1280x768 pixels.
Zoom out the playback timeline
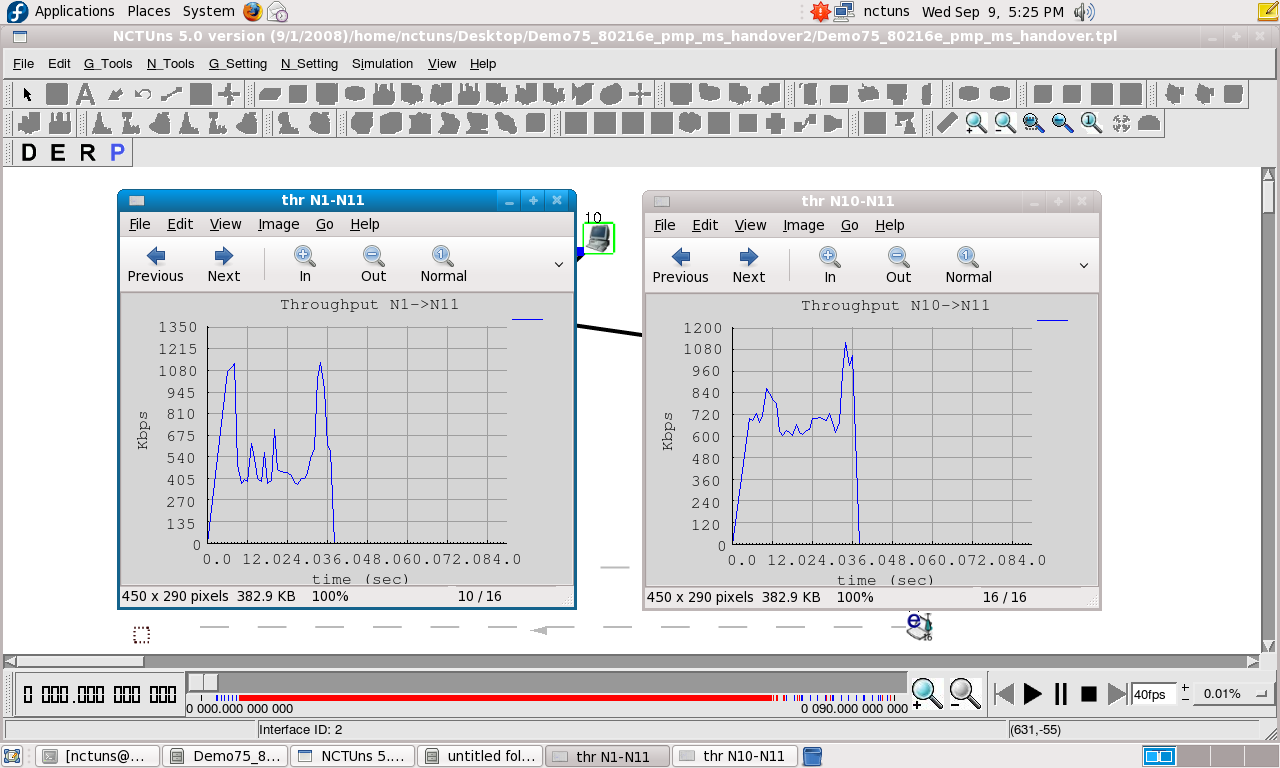(964, 692)
